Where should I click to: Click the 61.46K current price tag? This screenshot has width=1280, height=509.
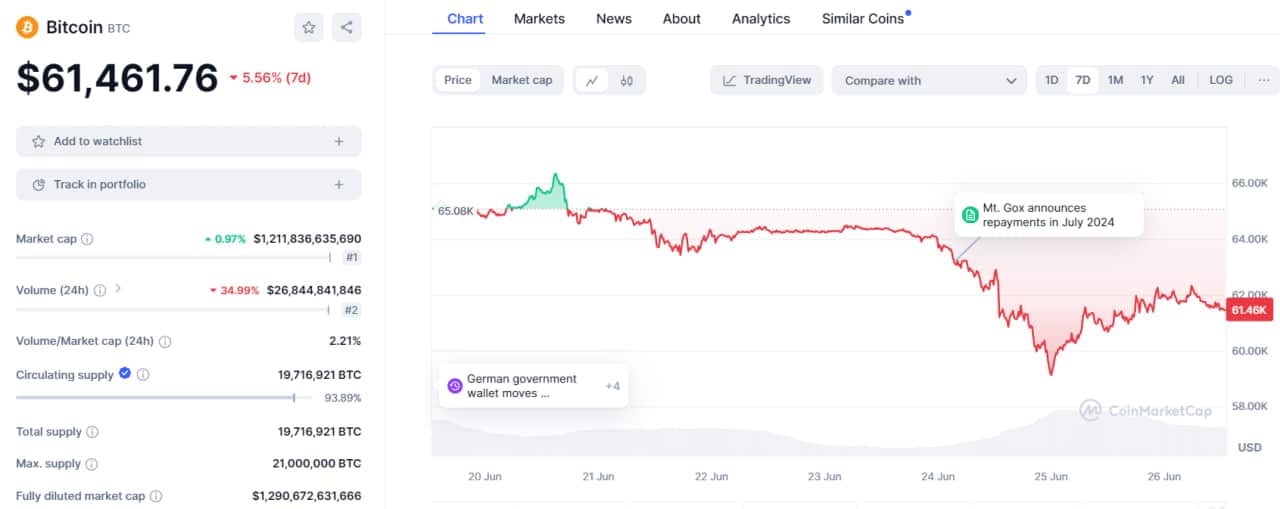click(x=1250, y=311)
